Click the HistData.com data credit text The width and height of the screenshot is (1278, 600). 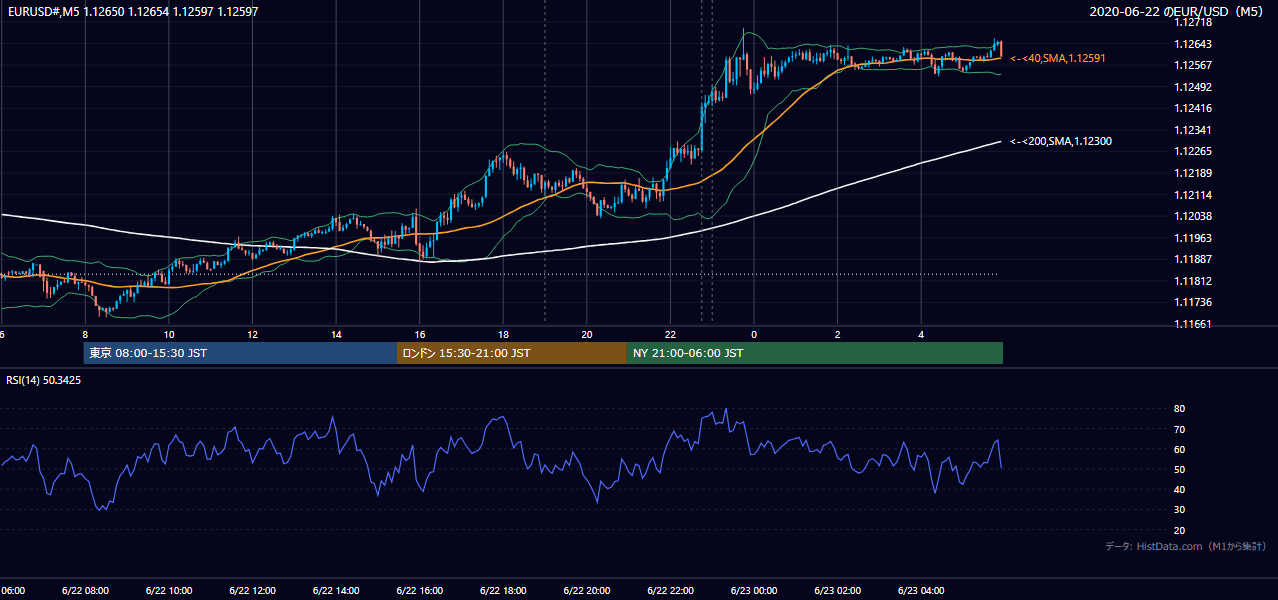(1186, 546)
